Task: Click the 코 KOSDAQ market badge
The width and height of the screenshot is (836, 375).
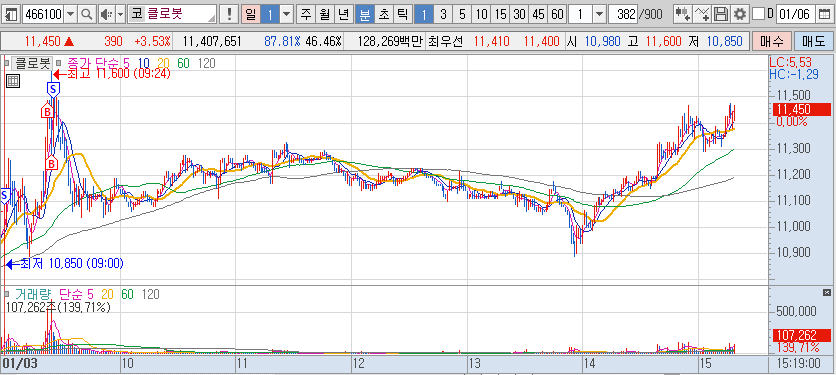Action: [137, 14]
